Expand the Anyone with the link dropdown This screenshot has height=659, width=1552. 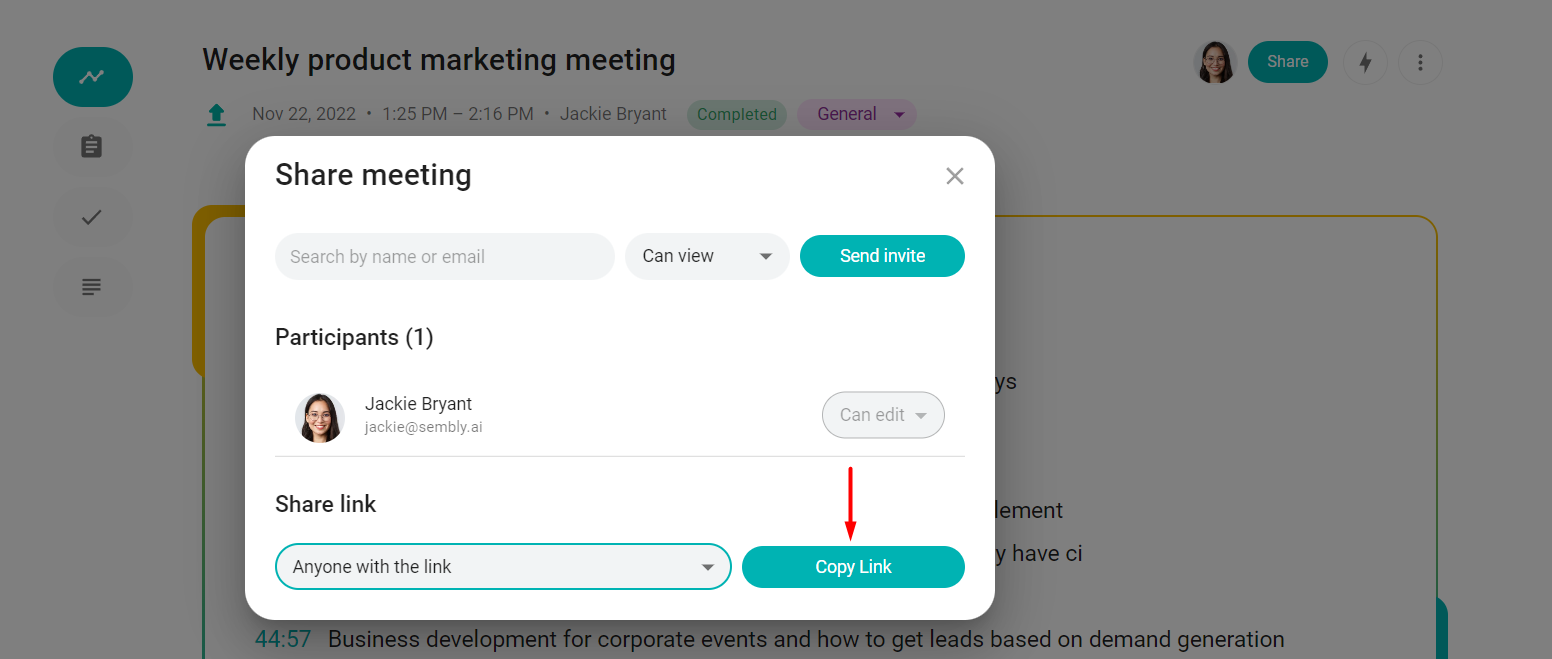503,567
